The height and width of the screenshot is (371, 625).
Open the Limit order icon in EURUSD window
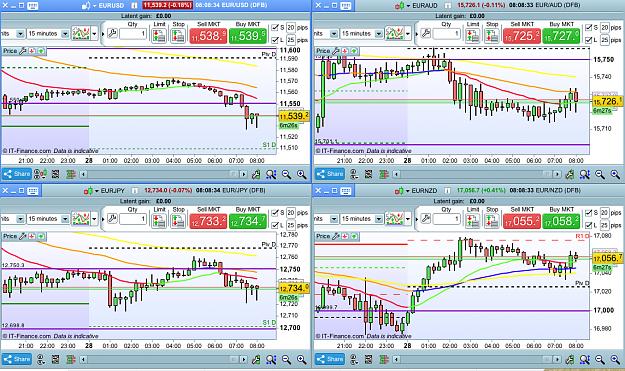159,35
